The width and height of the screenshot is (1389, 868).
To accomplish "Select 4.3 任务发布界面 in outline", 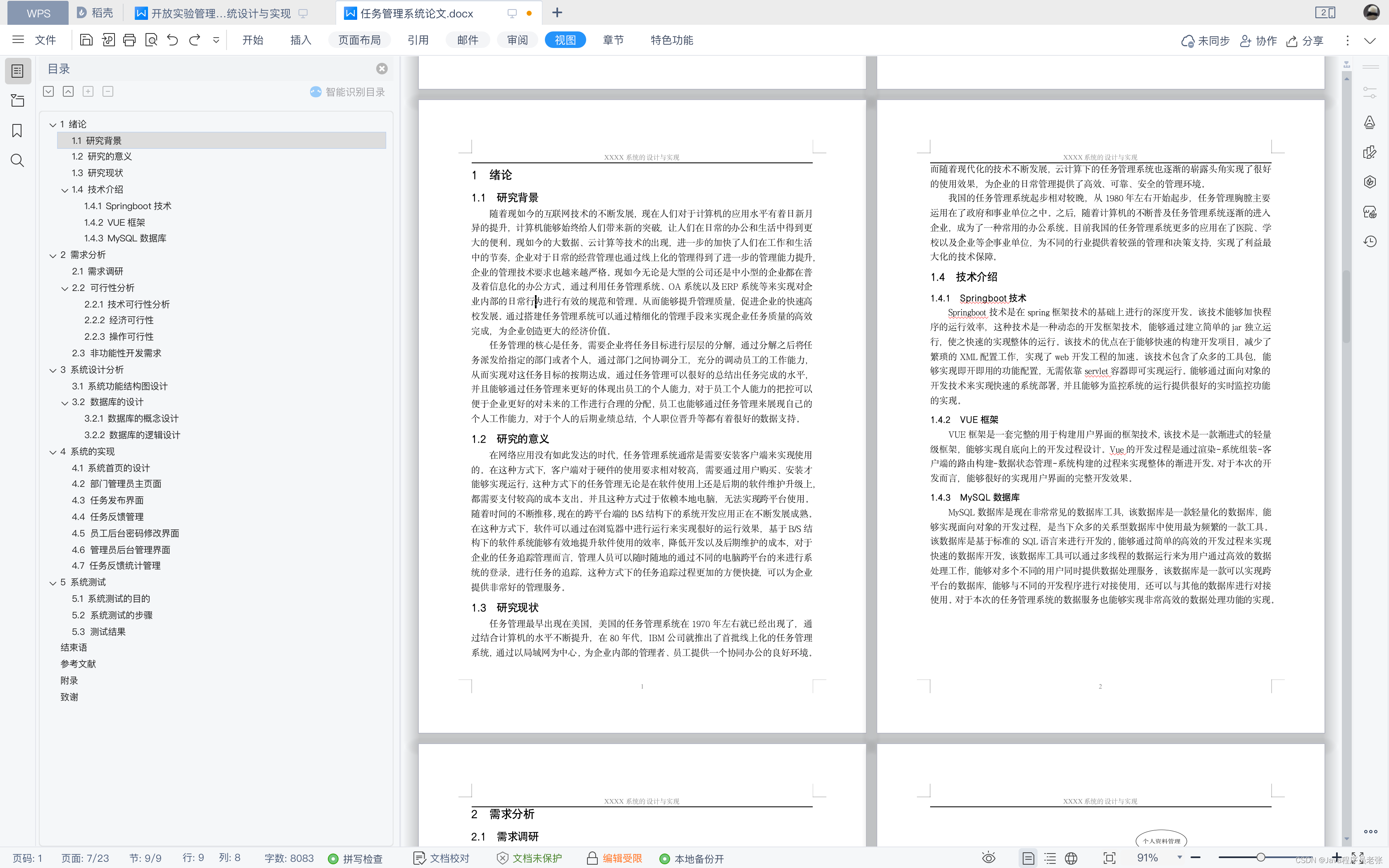I will coord(108,500).
